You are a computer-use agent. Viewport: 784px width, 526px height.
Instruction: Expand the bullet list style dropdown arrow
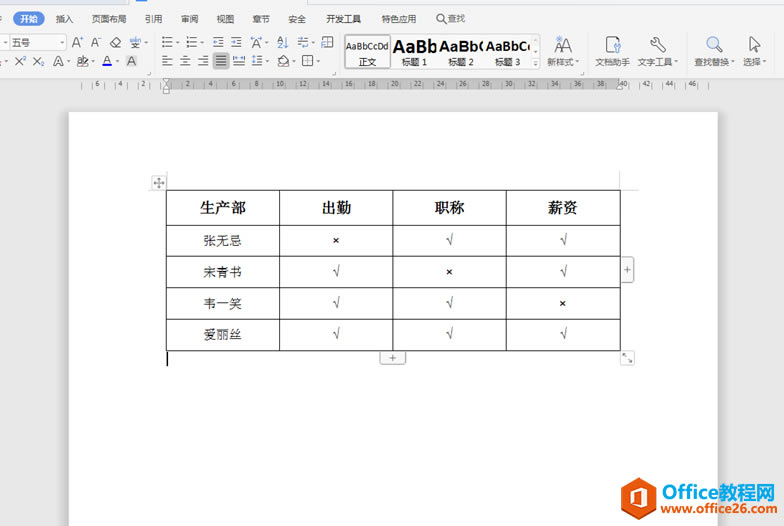(x=178, y=43)
